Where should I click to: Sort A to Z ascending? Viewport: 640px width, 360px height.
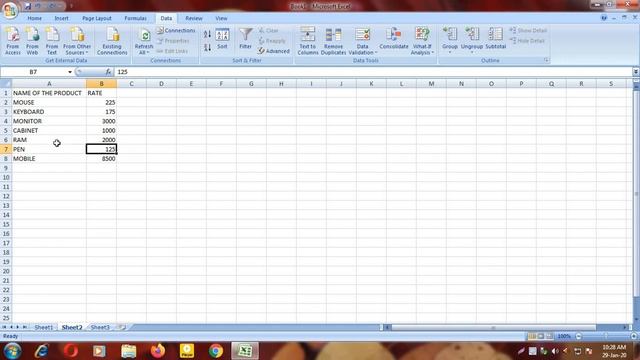pos(207,35)
